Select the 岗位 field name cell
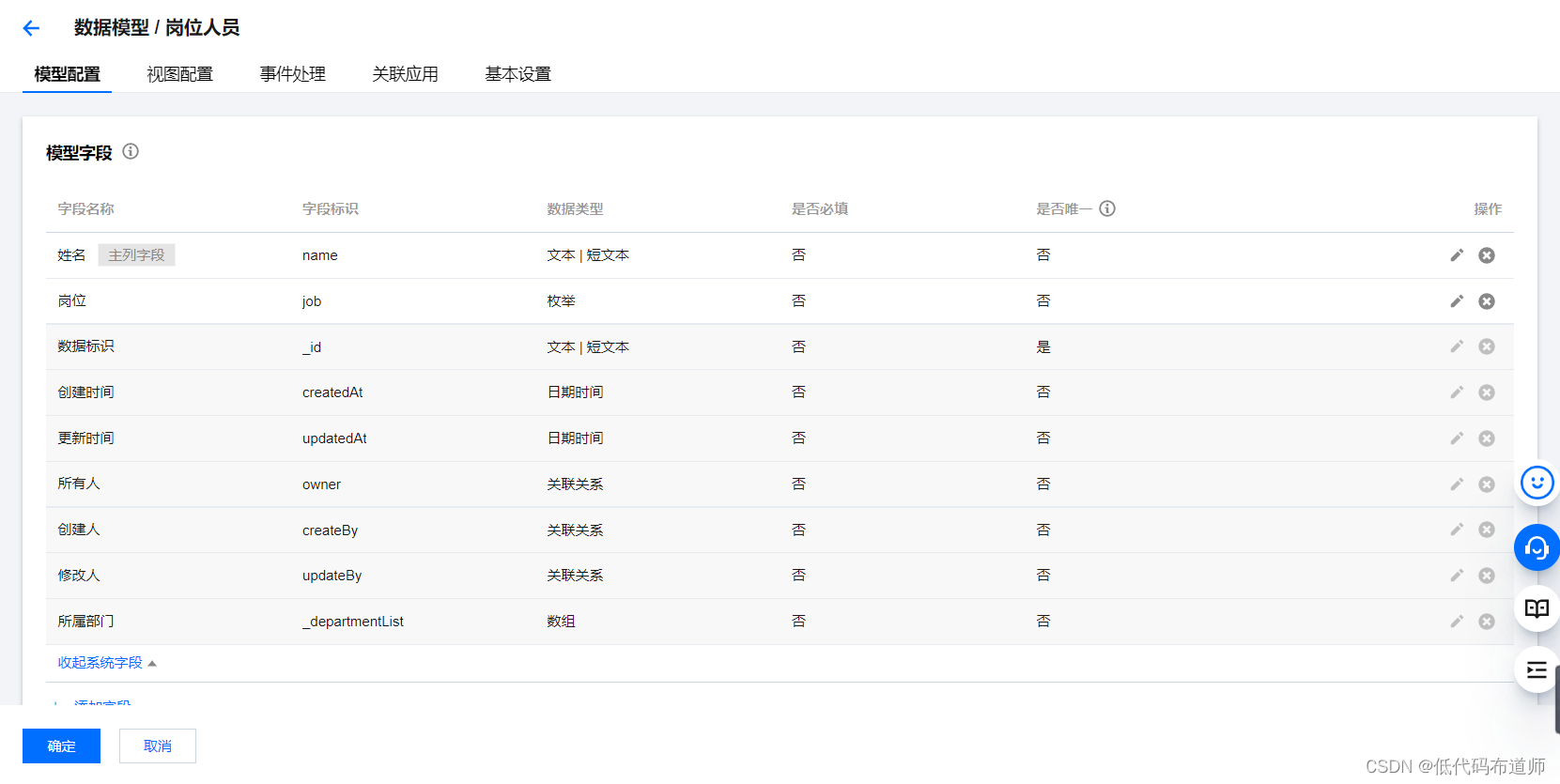The image size is (1560, 784). pos(71,301)
